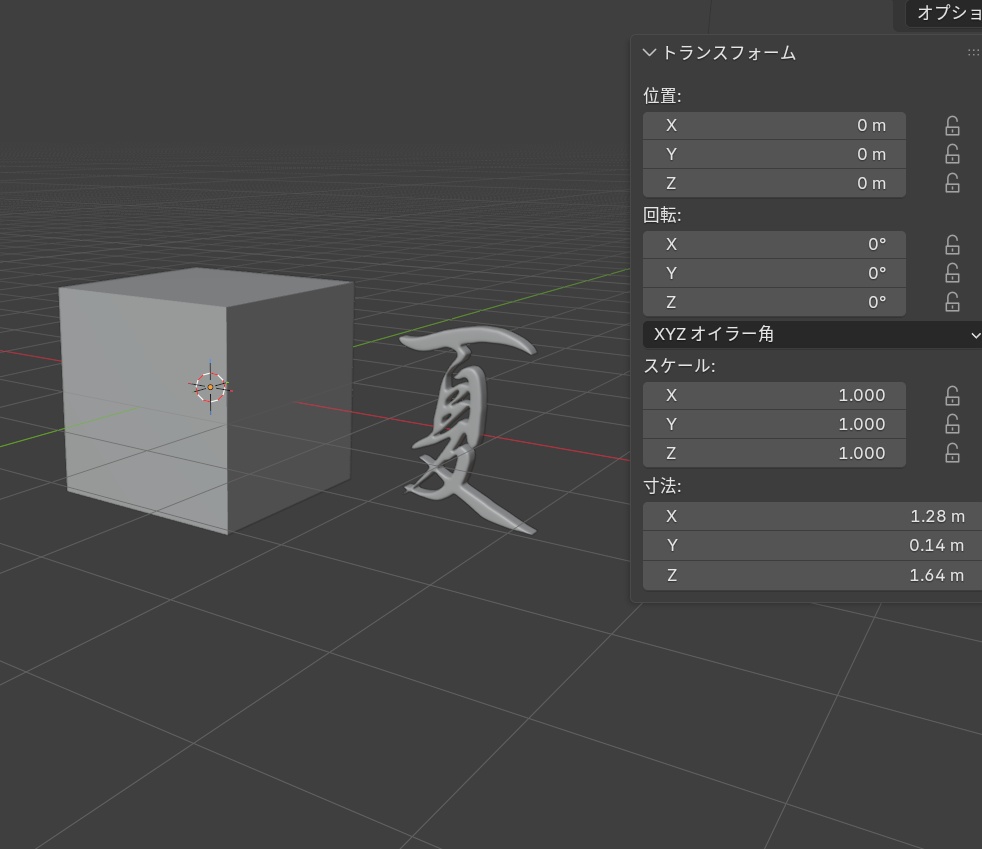Click the スケール Z field
Image resolution: width=982 pixels, height=849 pixels.
(x=774, y=453)
